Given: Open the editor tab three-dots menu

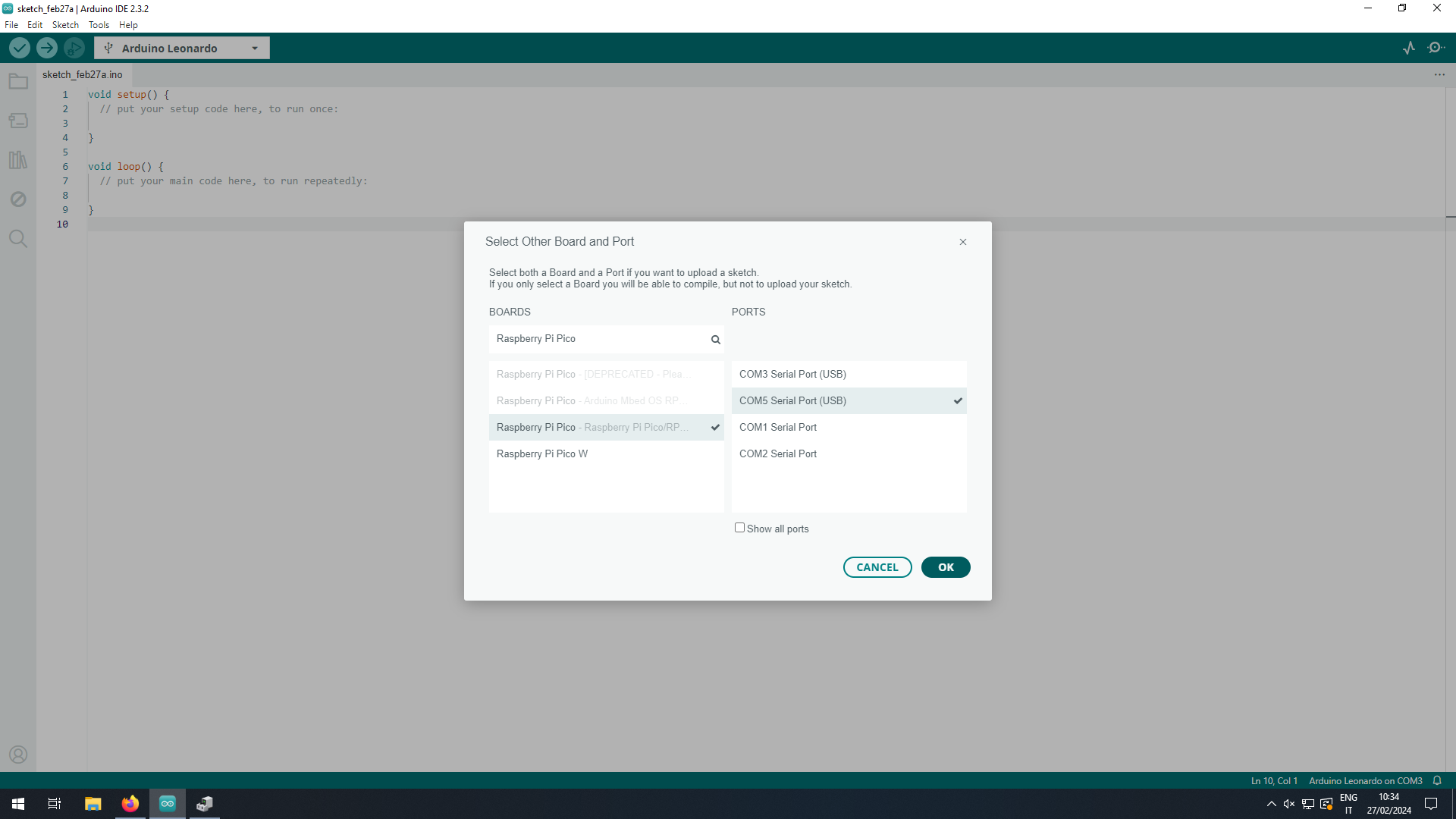Looking at the screenshot, I should tap(1439, 74).
